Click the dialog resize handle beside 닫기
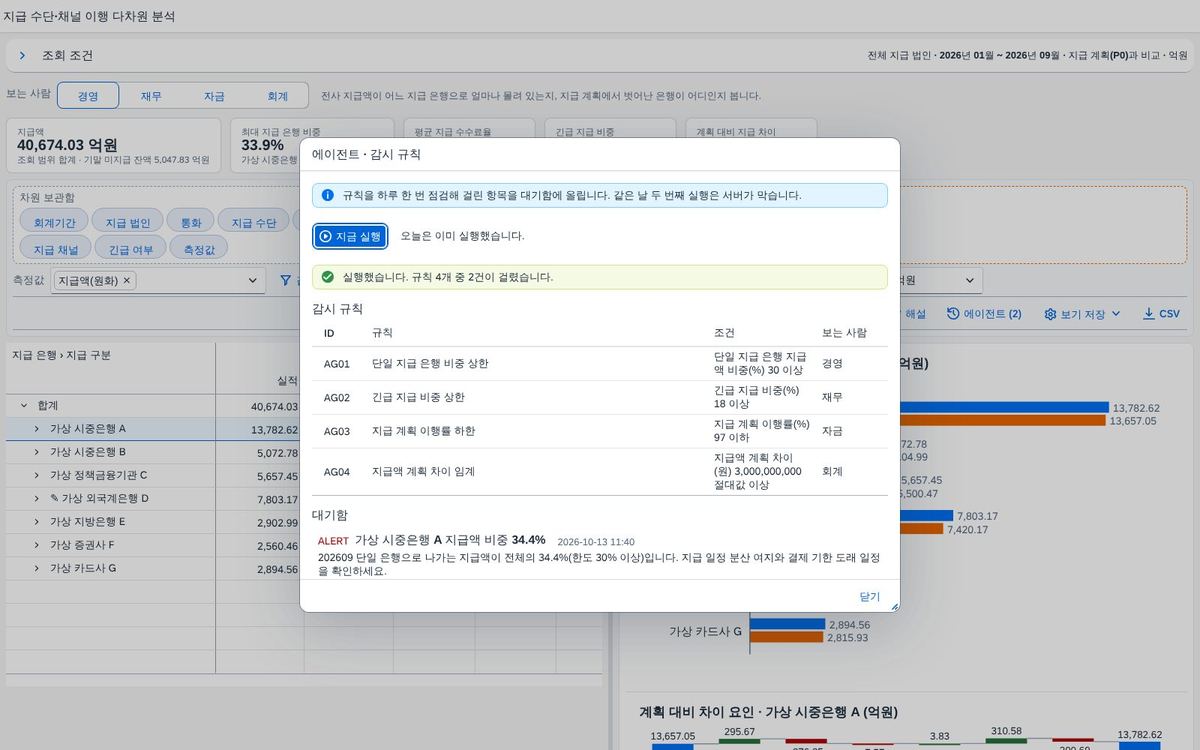The height and width of the screenshot is (750, 1200). point(894,606)
